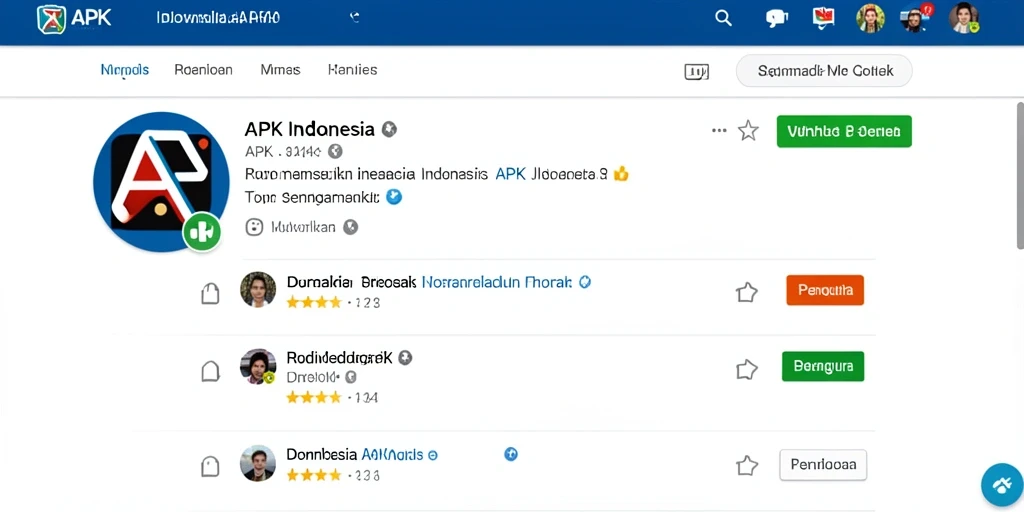The image size is (1024, 512).
Task: Click the three-dot more options icon
Action: [719, 131]
